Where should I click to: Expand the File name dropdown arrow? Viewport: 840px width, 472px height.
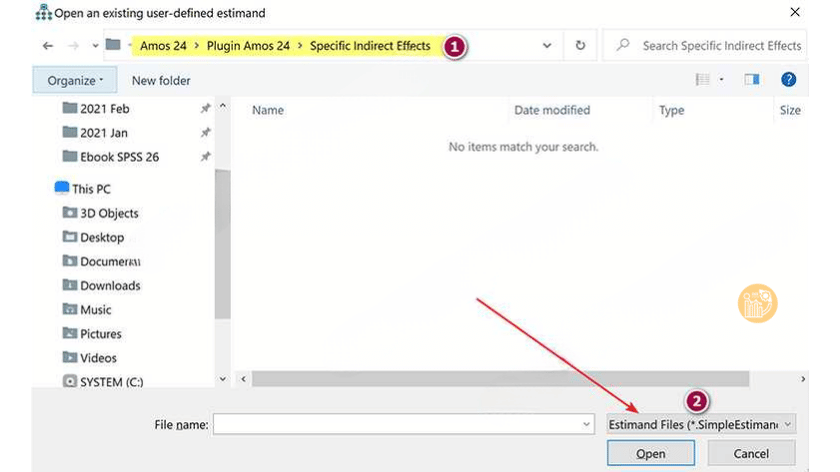[586, 424]
